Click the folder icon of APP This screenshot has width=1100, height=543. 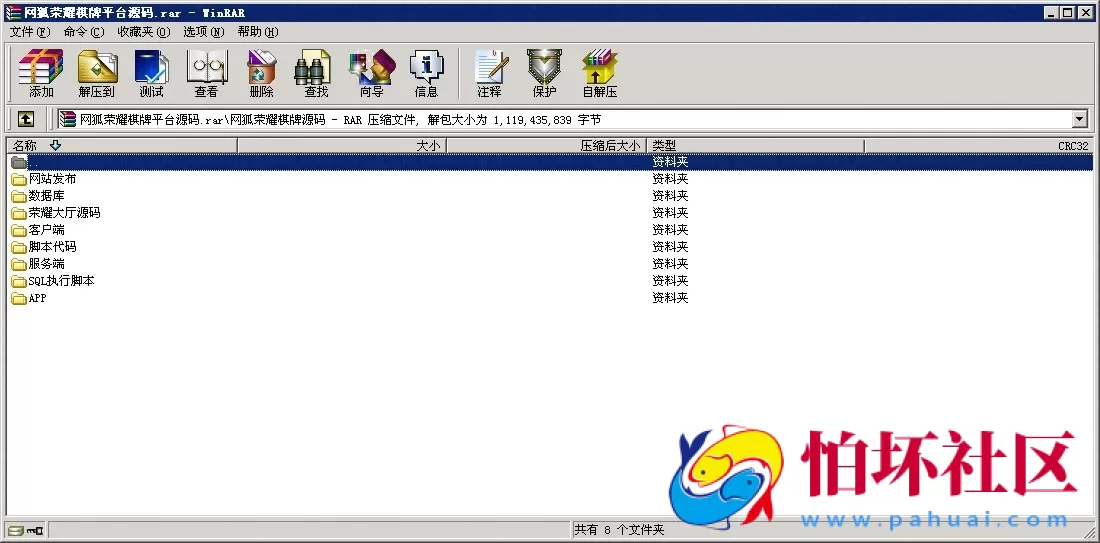19,298
